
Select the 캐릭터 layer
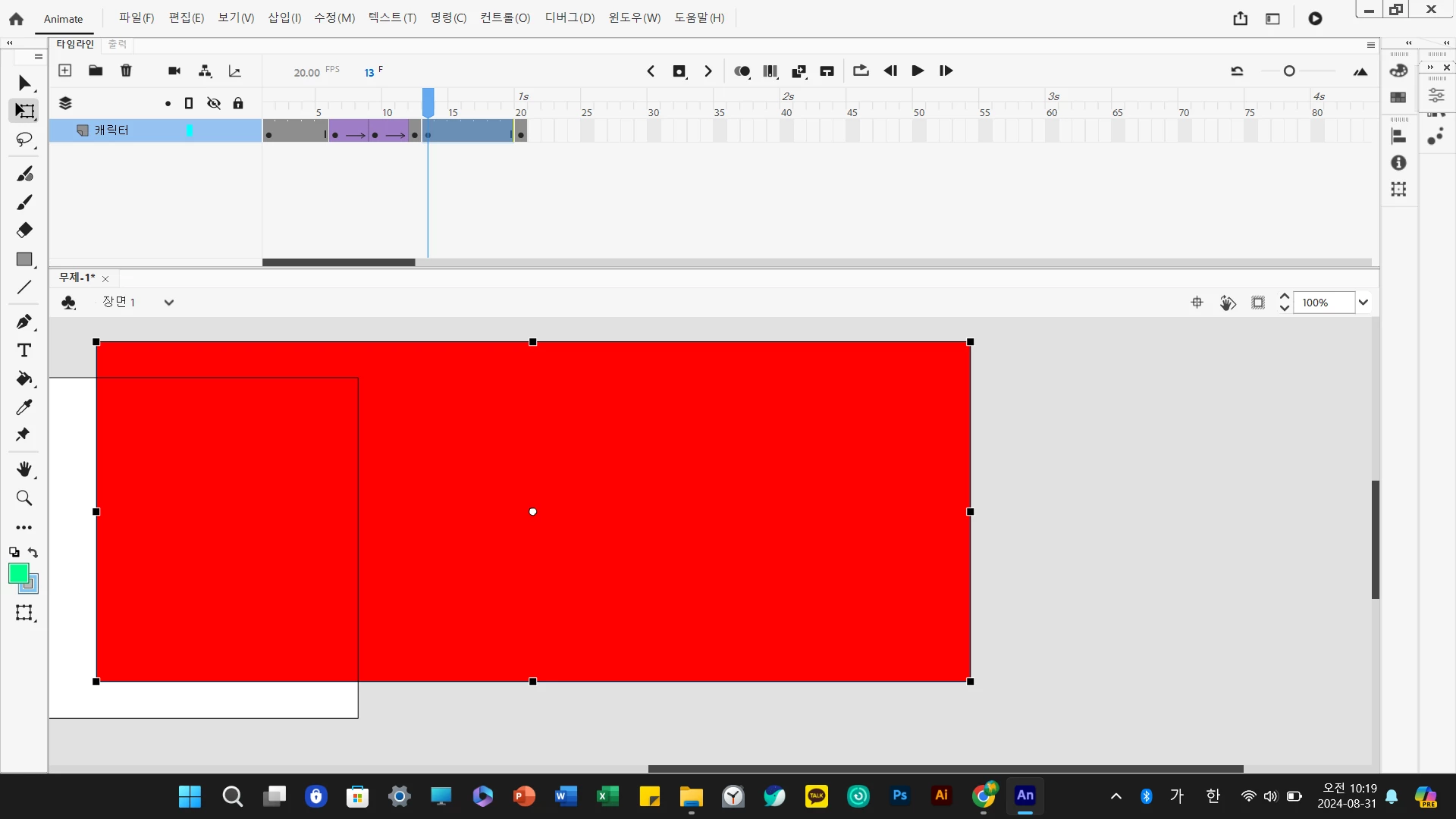(x=112, y=130)
